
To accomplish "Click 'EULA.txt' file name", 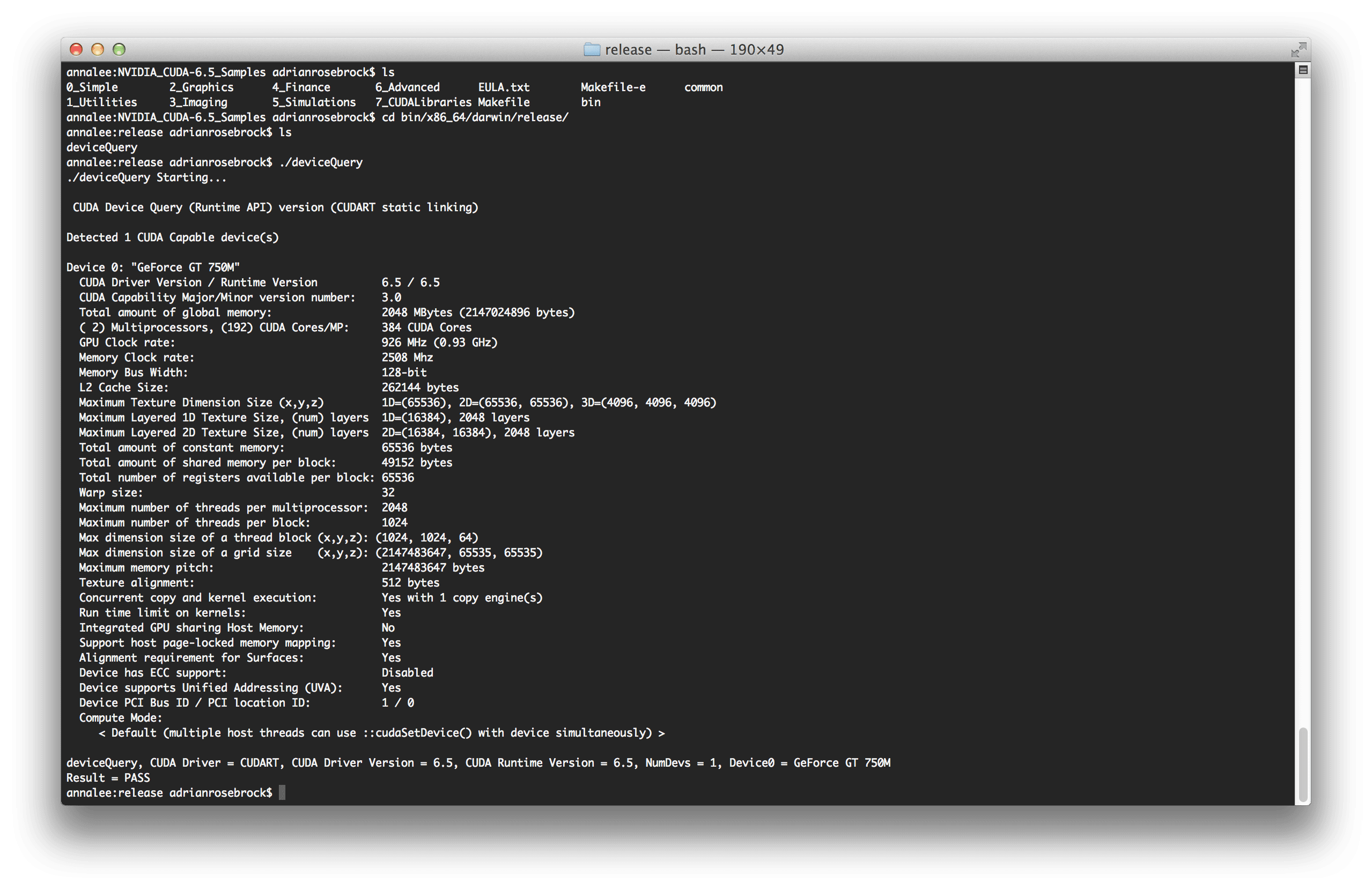I will [503, 87].
